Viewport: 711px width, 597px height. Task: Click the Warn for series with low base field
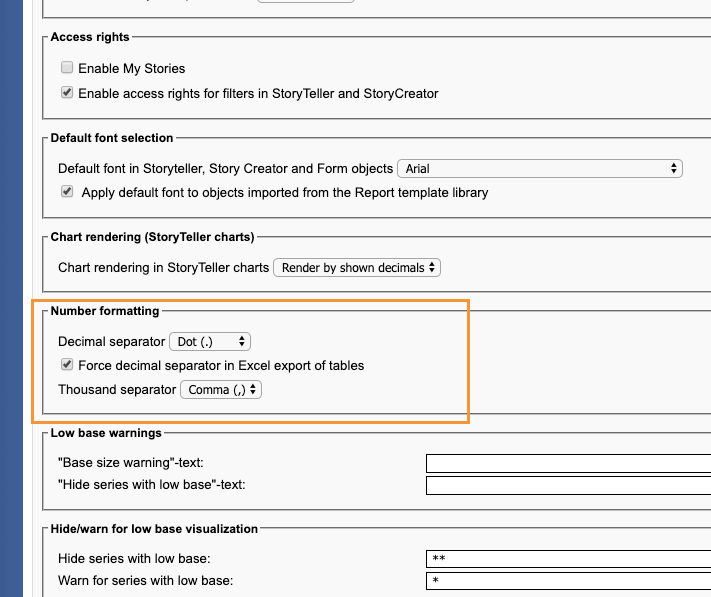click(x=569, y=581)
